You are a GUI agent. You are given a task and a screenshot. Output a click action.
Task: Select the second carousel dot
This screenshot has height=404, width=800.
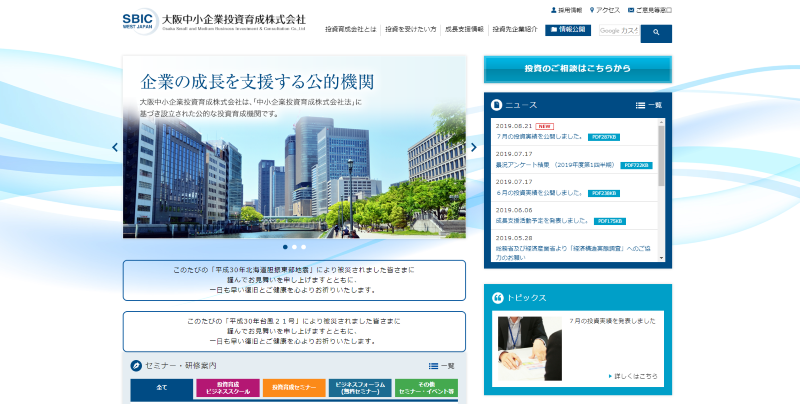294,247
